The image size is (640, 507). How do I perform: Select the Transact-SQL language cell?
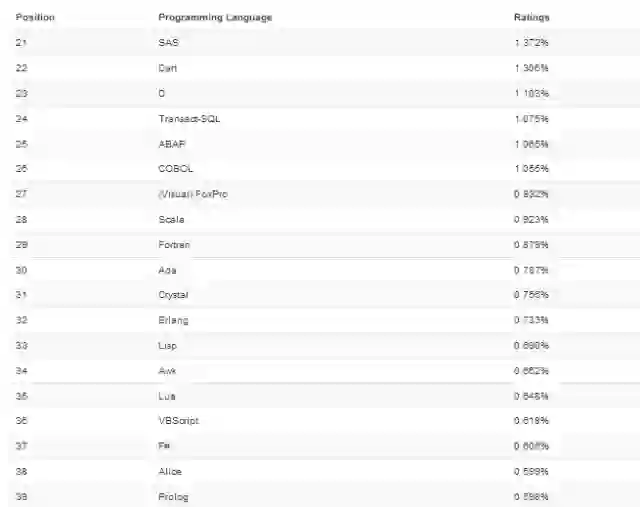pos(189,118)
